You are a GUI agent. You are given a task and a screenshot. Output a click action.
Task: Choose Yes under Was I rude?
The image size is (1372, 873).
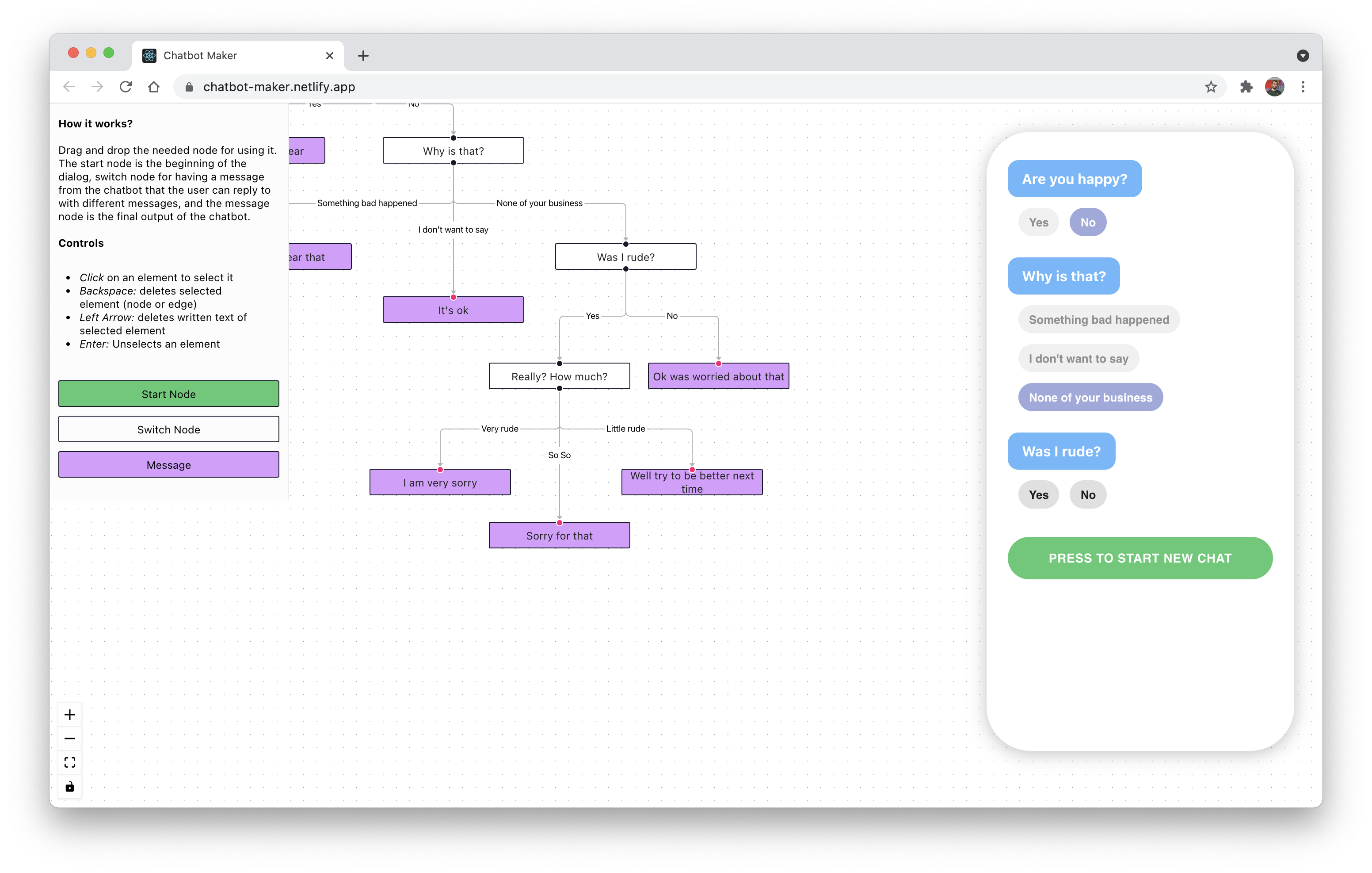pos(1038,494)
